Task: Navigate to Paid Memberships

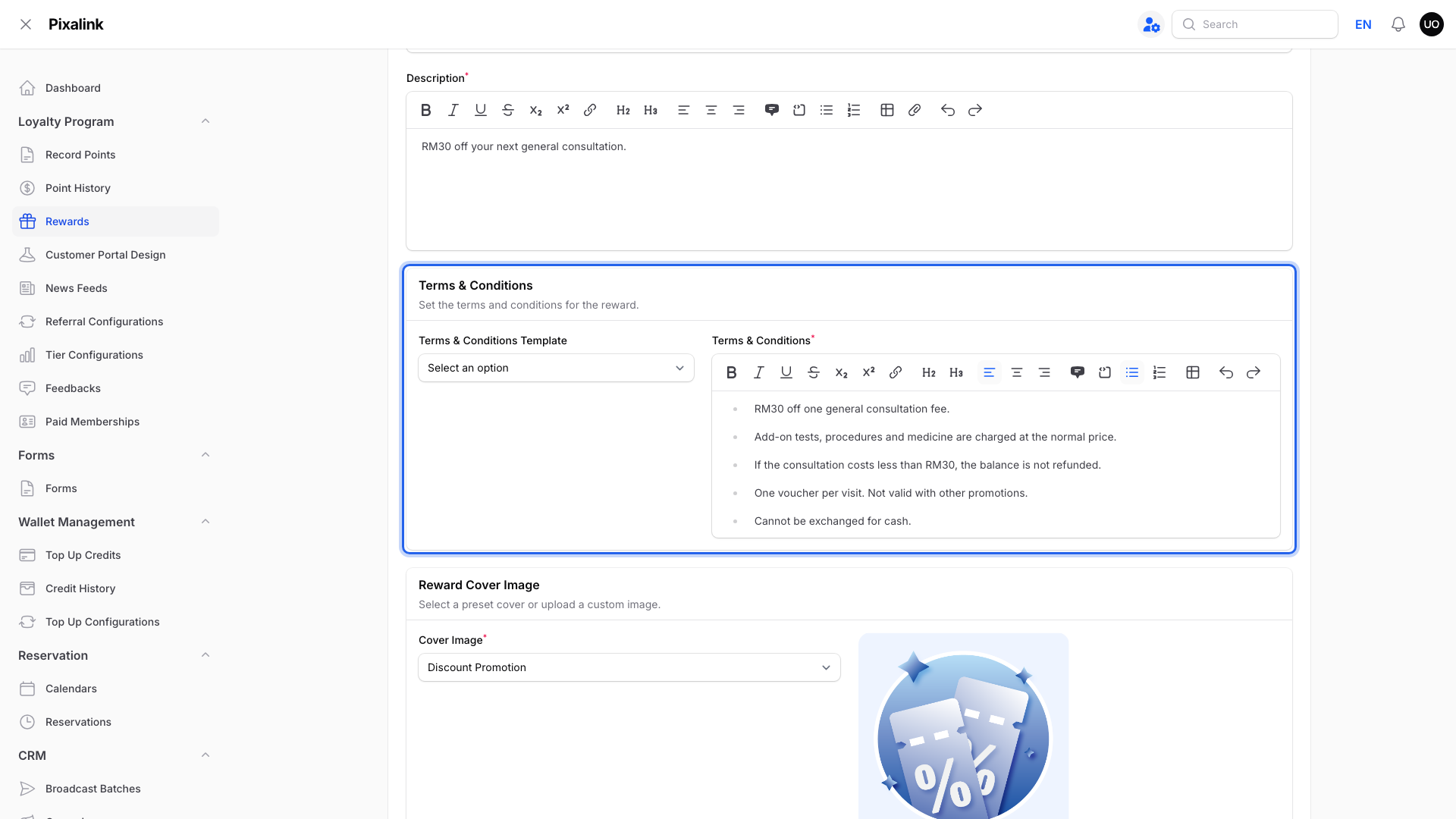Action: [115, 422]
